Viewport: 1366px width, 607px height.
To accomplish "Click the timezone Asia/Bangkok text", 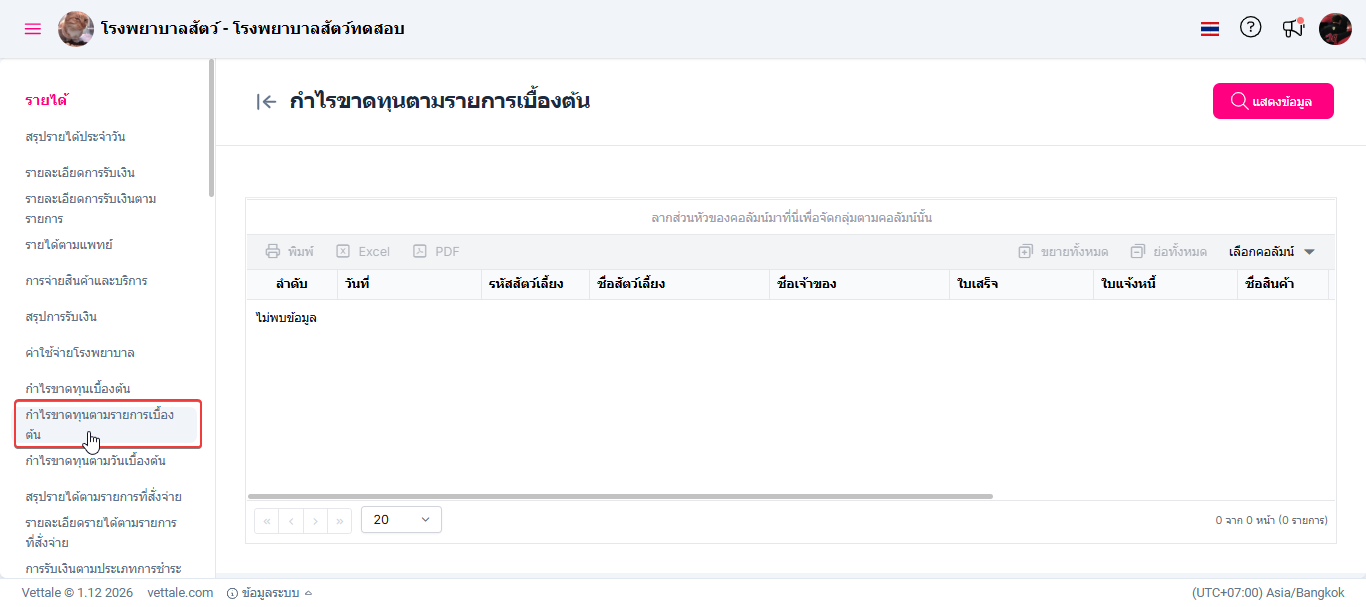I will tap(1268, 593).
